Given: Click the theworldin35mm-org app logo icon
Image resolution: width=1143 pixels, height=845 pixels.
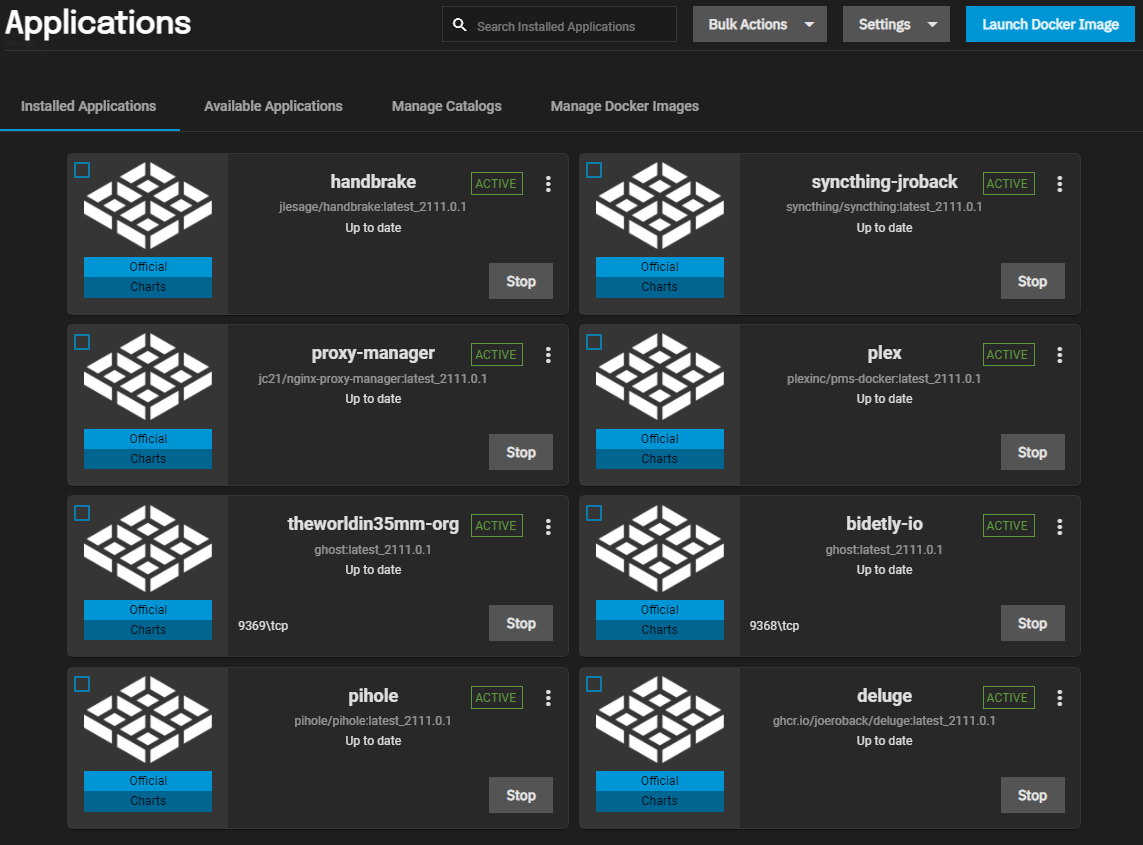Looking at the screenshot, I should click(148, 548).
